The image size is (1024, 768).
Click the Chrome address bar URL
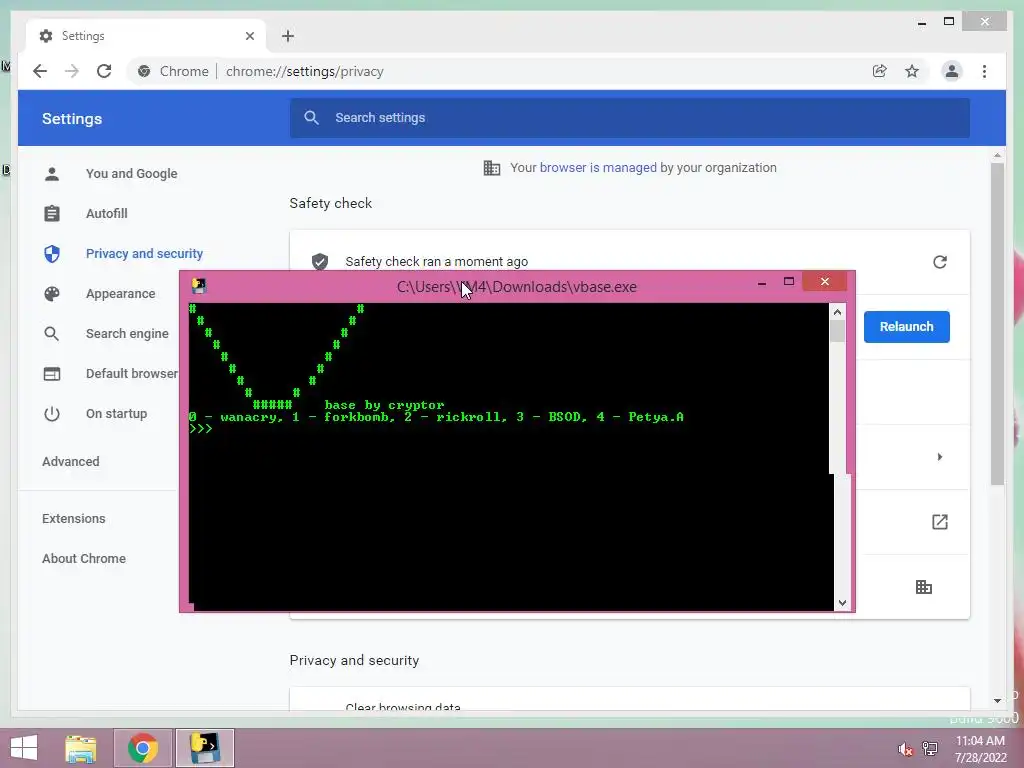(304, 71)
